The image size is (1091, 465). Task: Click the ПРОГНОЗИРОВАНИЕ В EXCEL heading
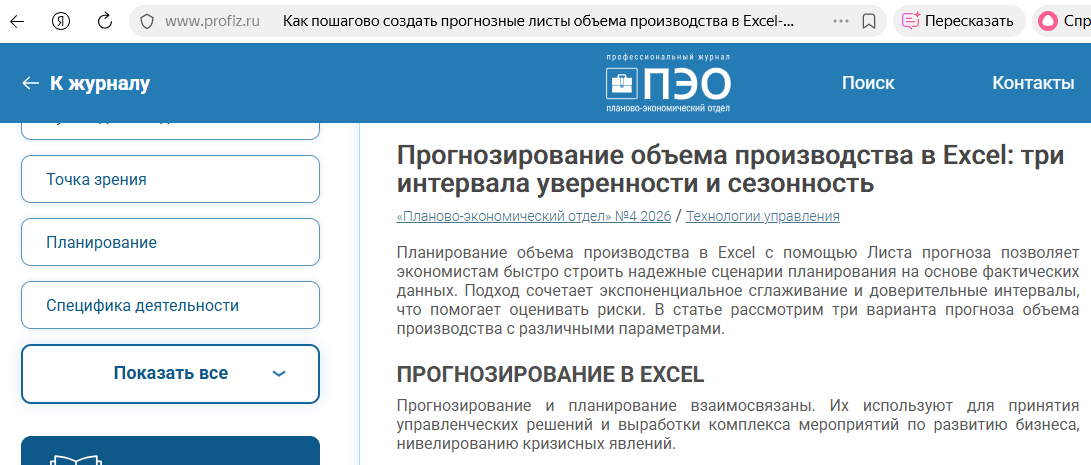[550, 375]
